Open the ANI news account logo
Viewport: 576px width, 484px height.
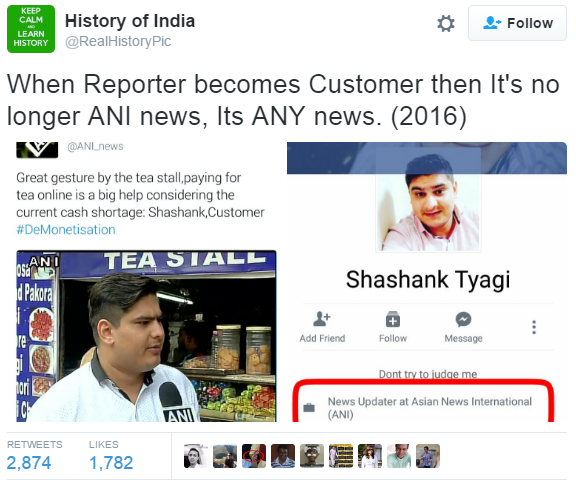[x=37, y=150]
